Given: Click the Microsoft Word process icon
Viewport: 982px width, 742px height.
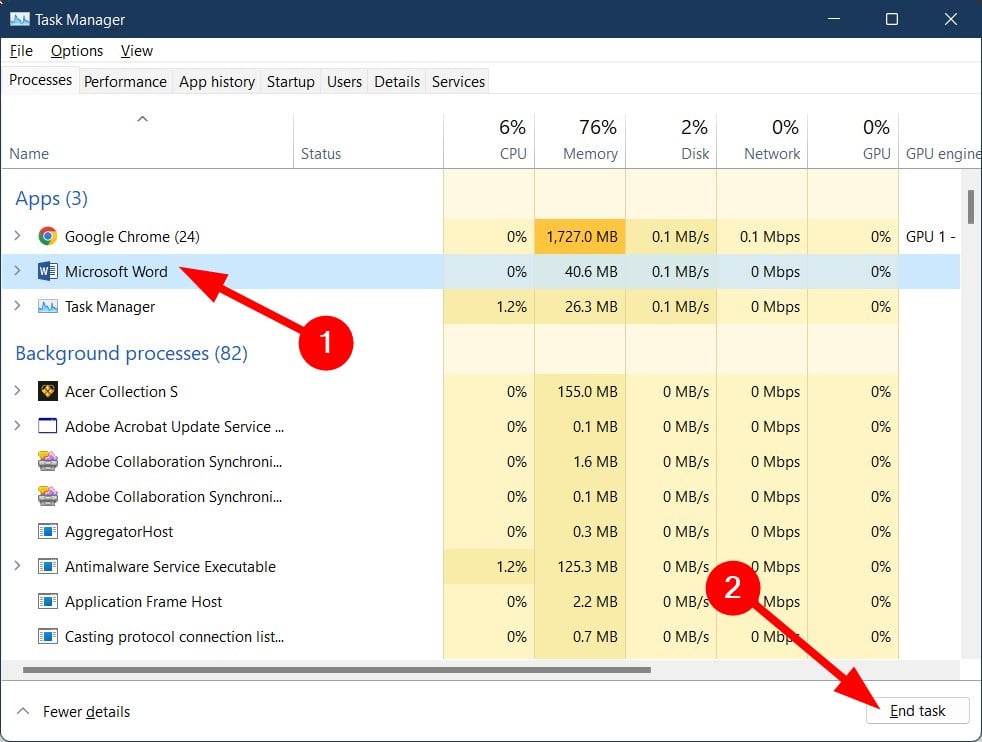Looking at the screenshot, I should pos(47,272).
